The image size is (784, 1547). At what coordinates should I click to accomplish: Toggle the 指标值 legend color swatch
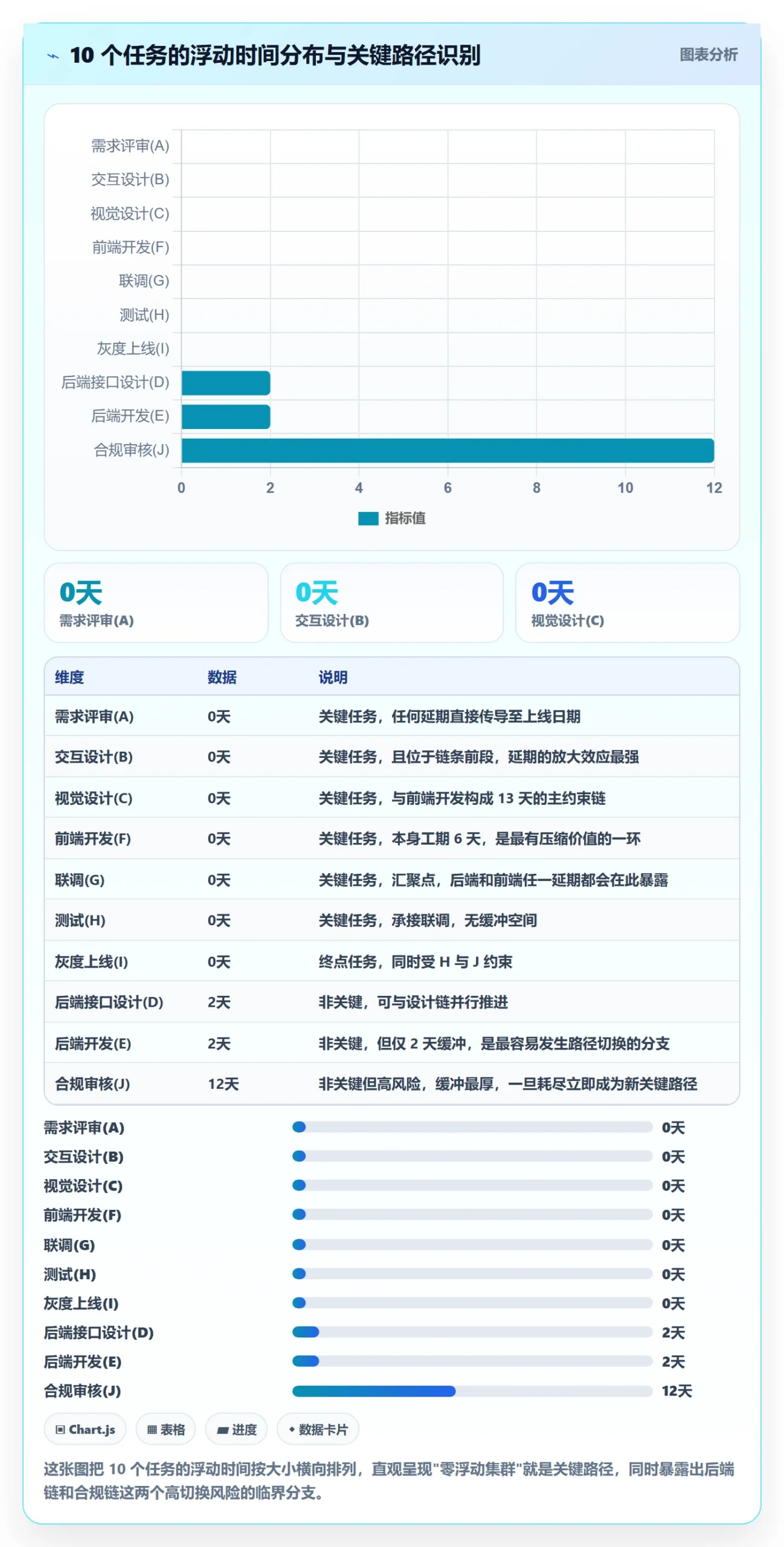[x=368, y=518]
